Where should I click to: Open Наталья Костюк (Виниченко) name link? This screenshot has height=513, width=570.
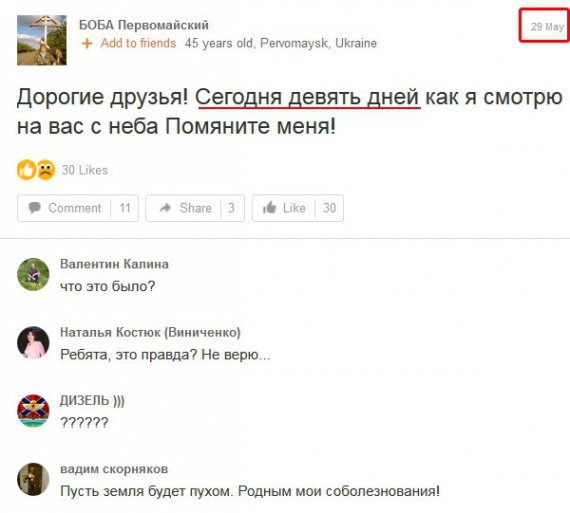[x=150, y=332]
